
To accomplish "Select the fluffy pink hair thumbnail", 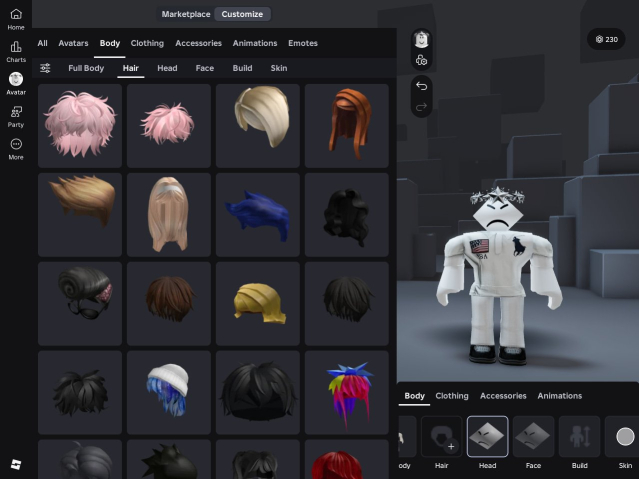I will 80,125.
